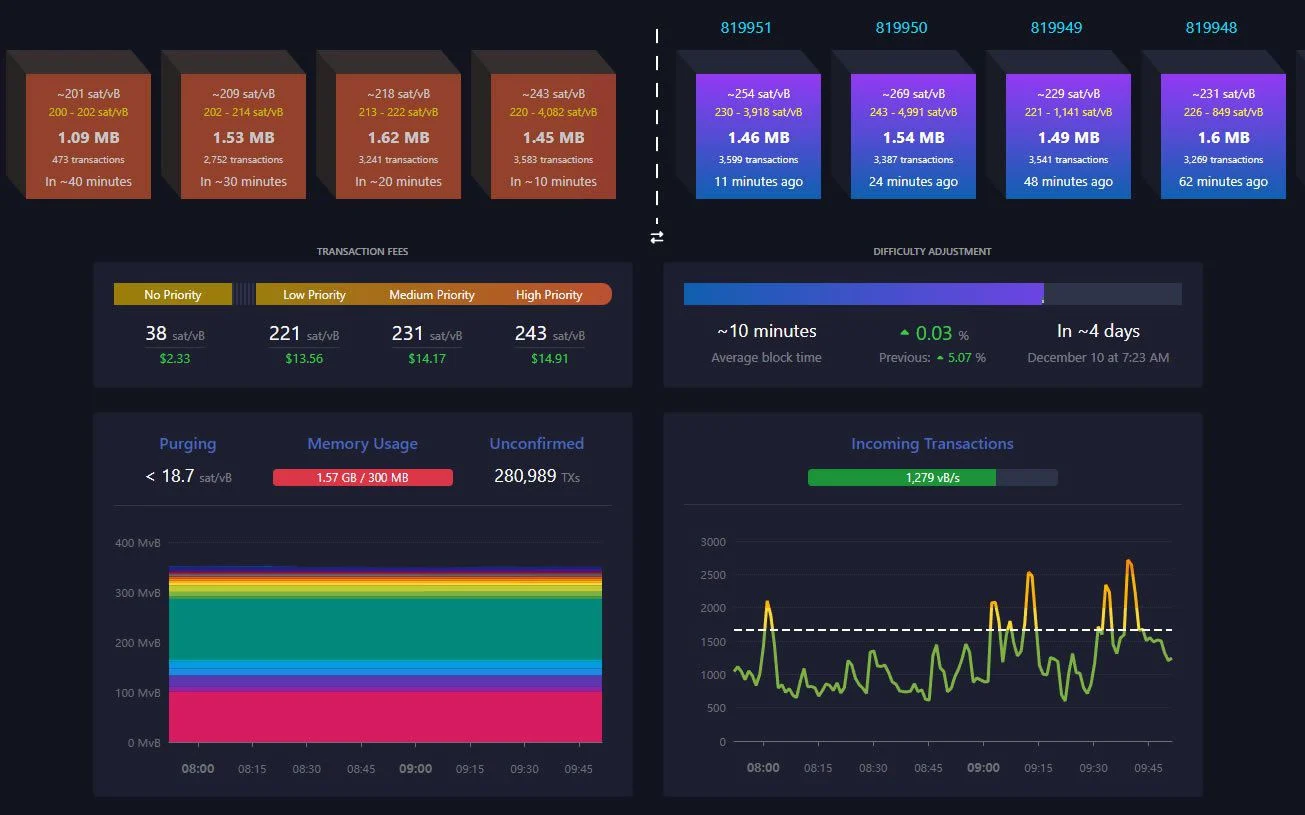Open the Incoming Transactions graph title
The height and width of the screenshot is (815, 1305).
pyautogui.click(x=932, y=444)
